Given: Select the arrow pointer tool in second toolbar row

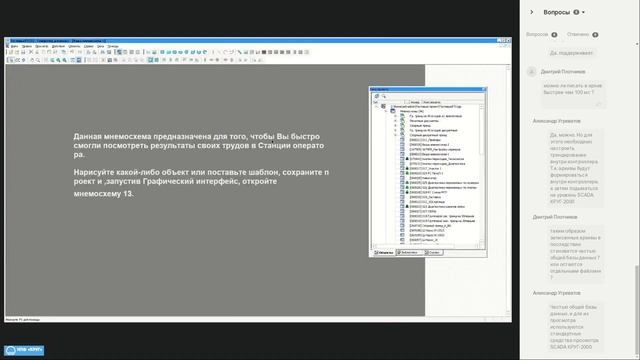Looking at the screenshot, I should coord(11,60).
